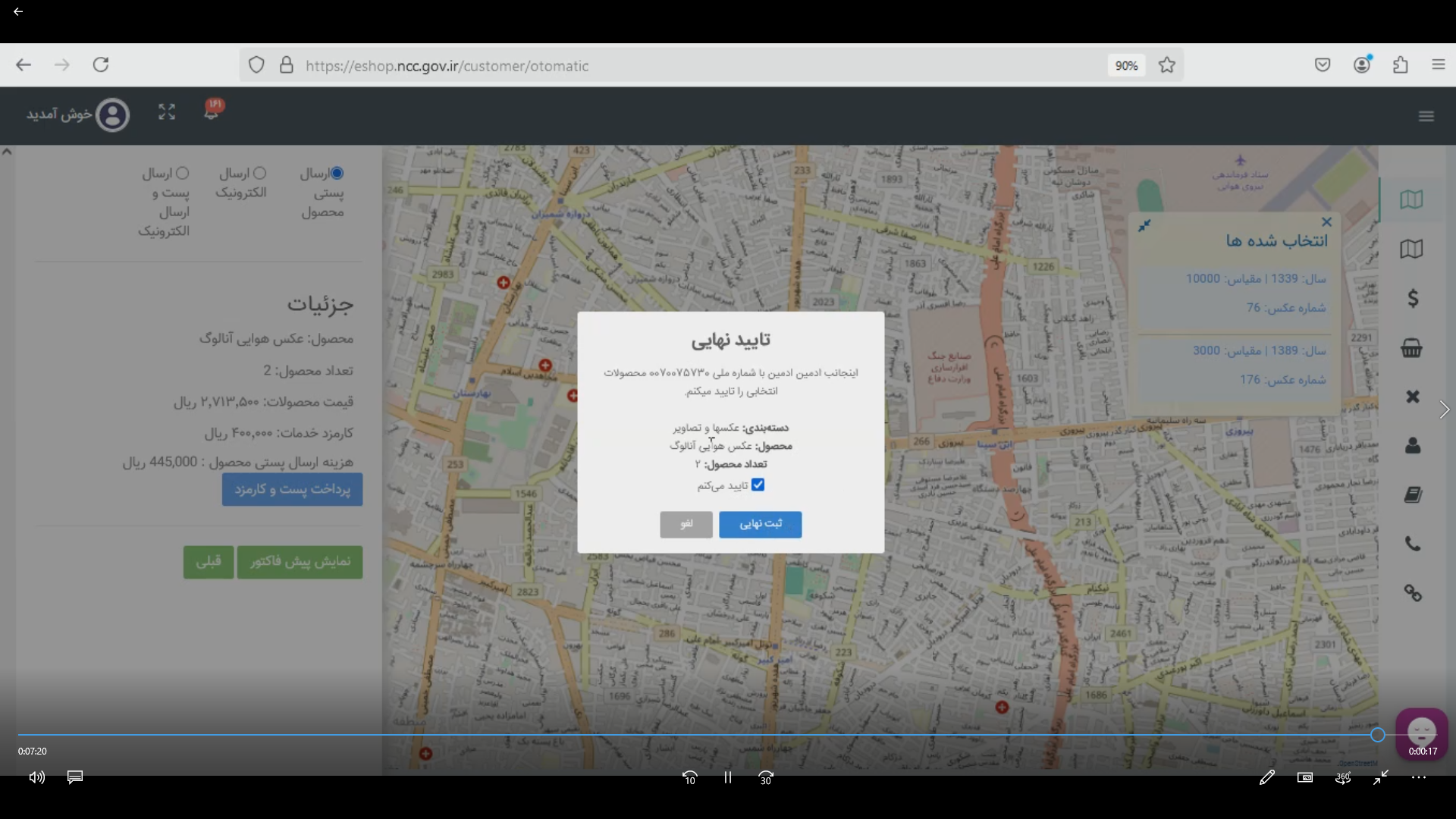Open the shield tracking protection icon

256,65
